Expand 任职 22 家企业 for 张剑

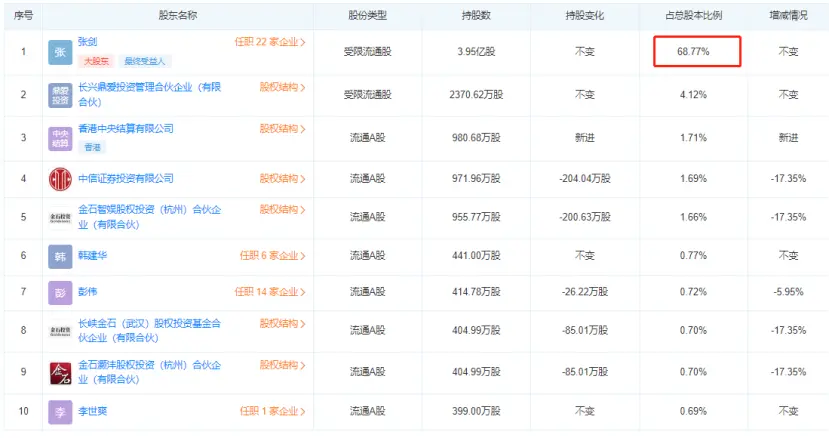click(270, 42)
